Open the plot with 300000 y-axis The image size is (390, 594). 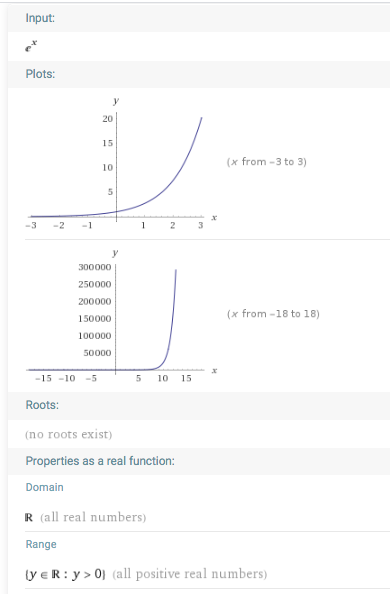(121, 316)
